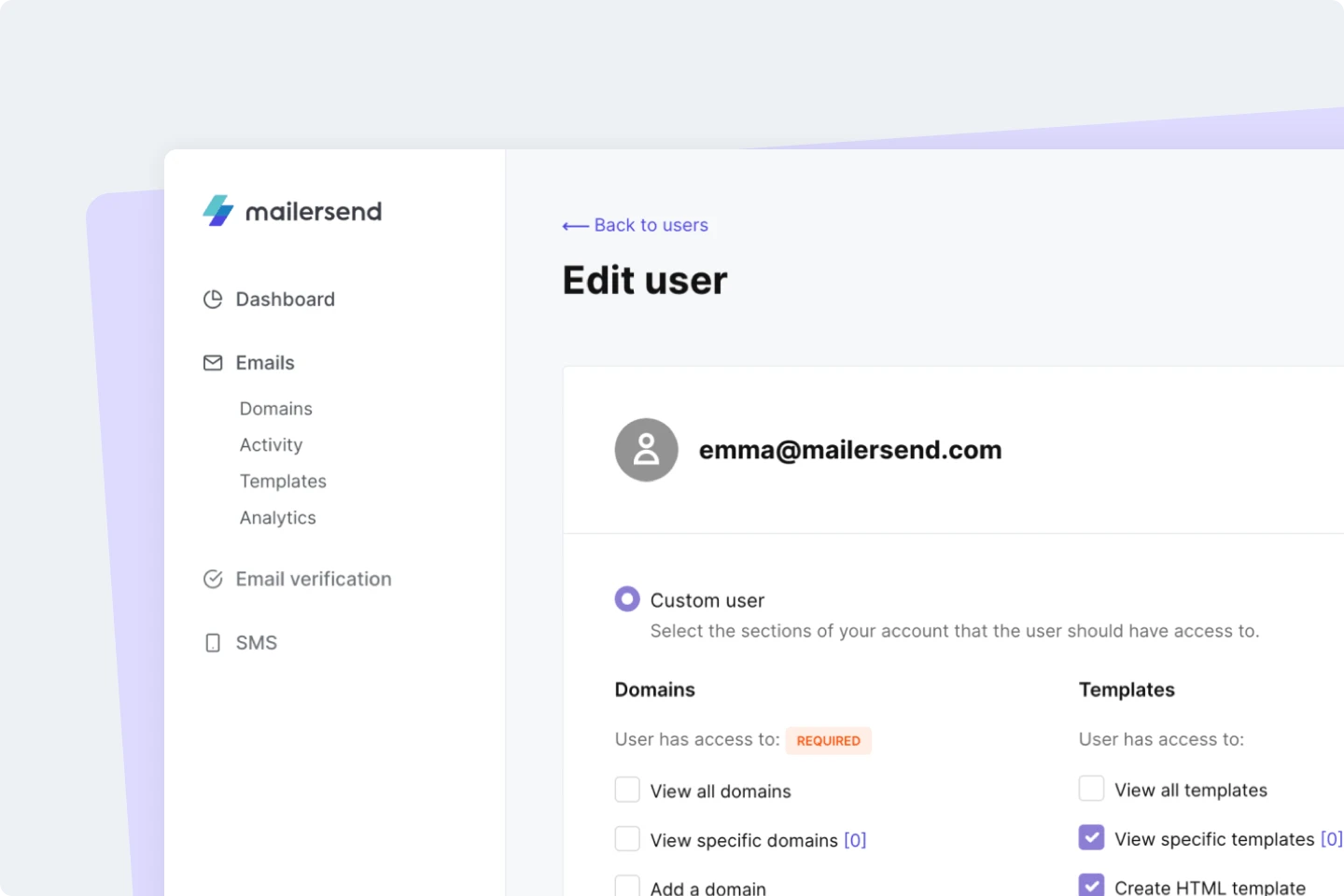Click the Emails envelope icon
This screenshot has height=896, width=1344.
tap(213, 363)
